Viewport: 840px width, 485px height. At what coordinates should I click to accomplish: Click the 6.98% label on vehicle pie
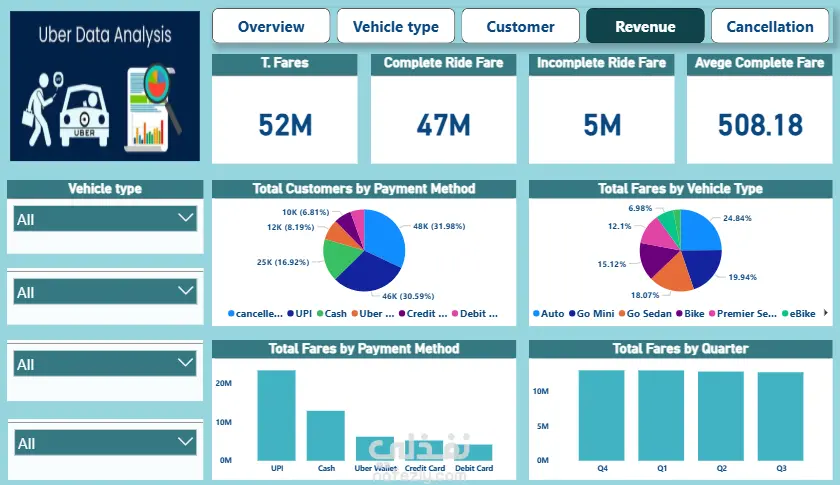click(x=640, y=208)
